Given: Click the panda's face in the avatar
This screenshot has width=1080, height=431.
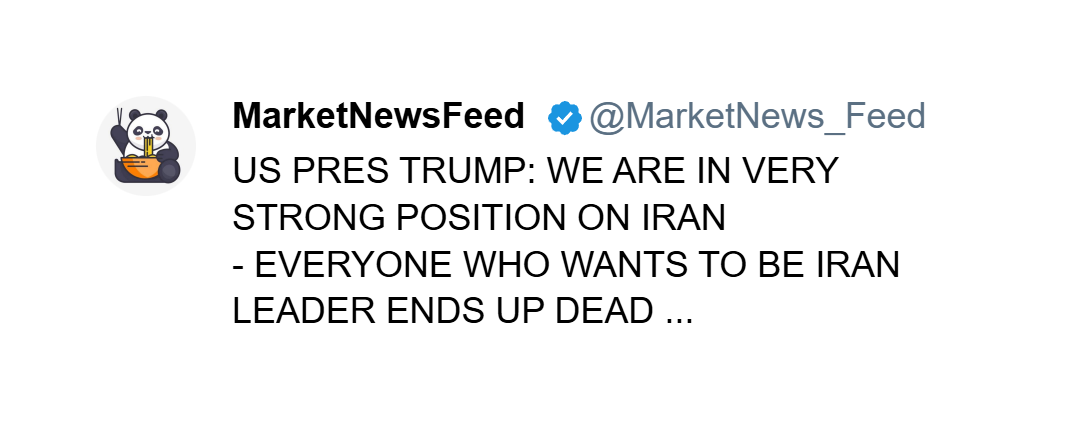Looking at the screenshot, I should (x=147, y=129).
